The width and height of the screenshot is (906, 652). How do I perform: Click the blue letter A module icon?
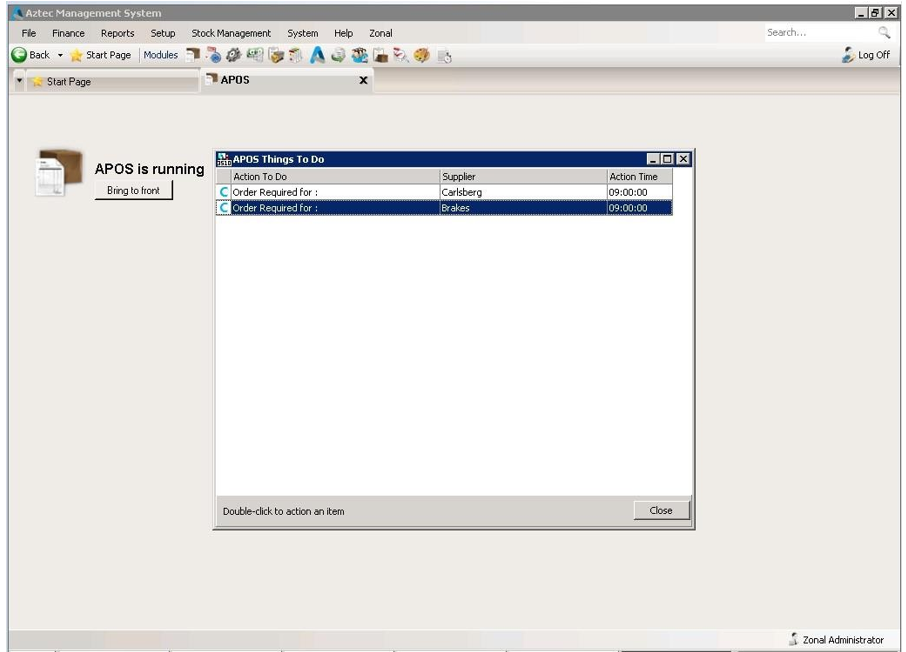(x=317, y=55)
